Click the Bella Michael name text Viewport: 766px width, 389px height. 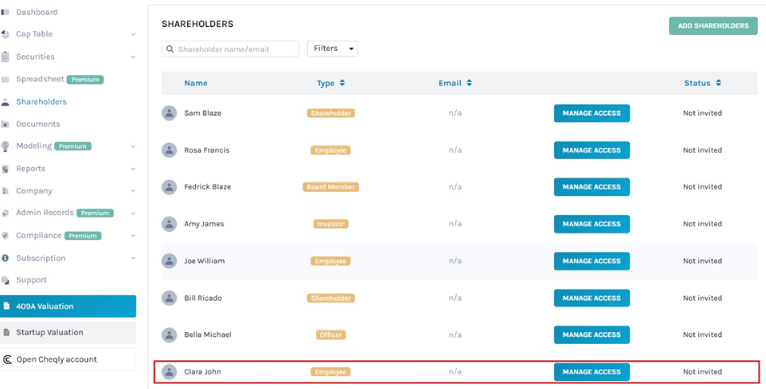click(x=208, y=335)
